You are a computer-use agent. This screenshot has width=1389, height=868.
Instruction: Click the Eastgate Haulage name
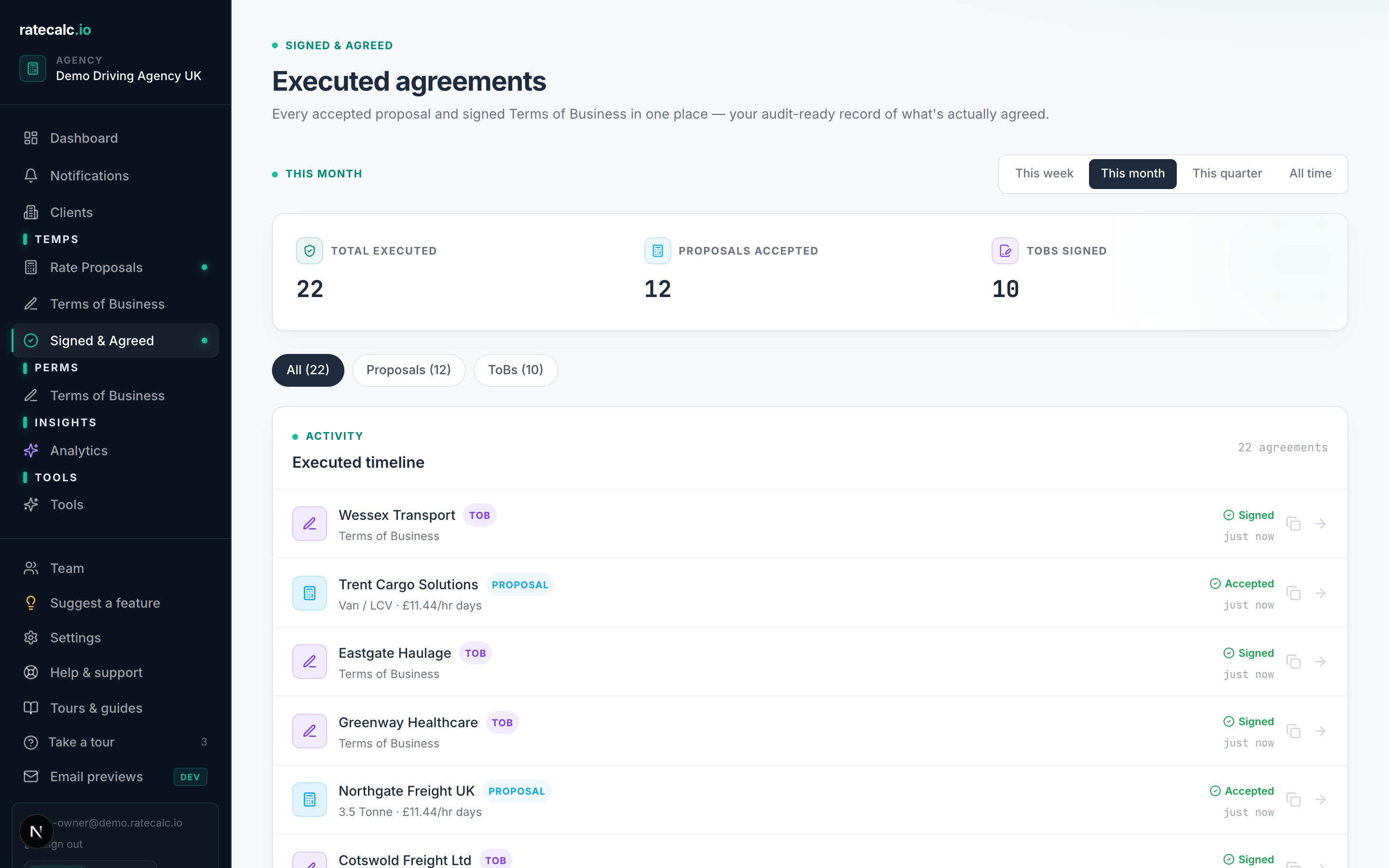coord(395,653)
